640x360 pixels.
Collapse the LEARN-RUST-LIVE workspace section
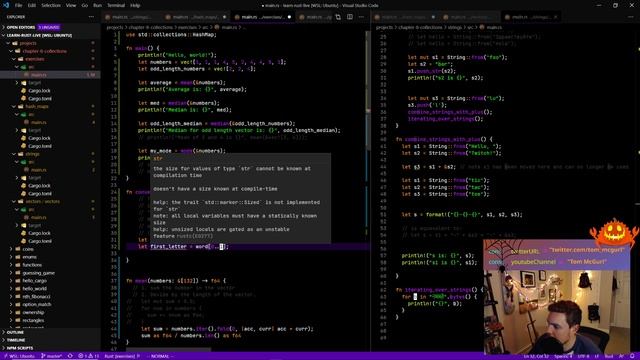pos(50,36)
